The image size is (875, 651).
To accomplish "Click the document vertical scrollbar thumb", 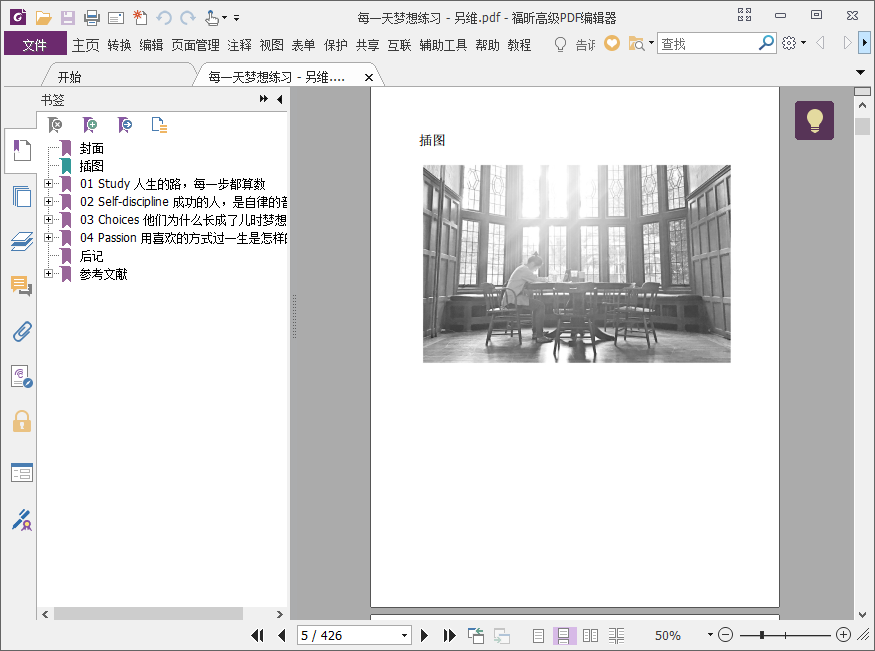I will point(862,126).
